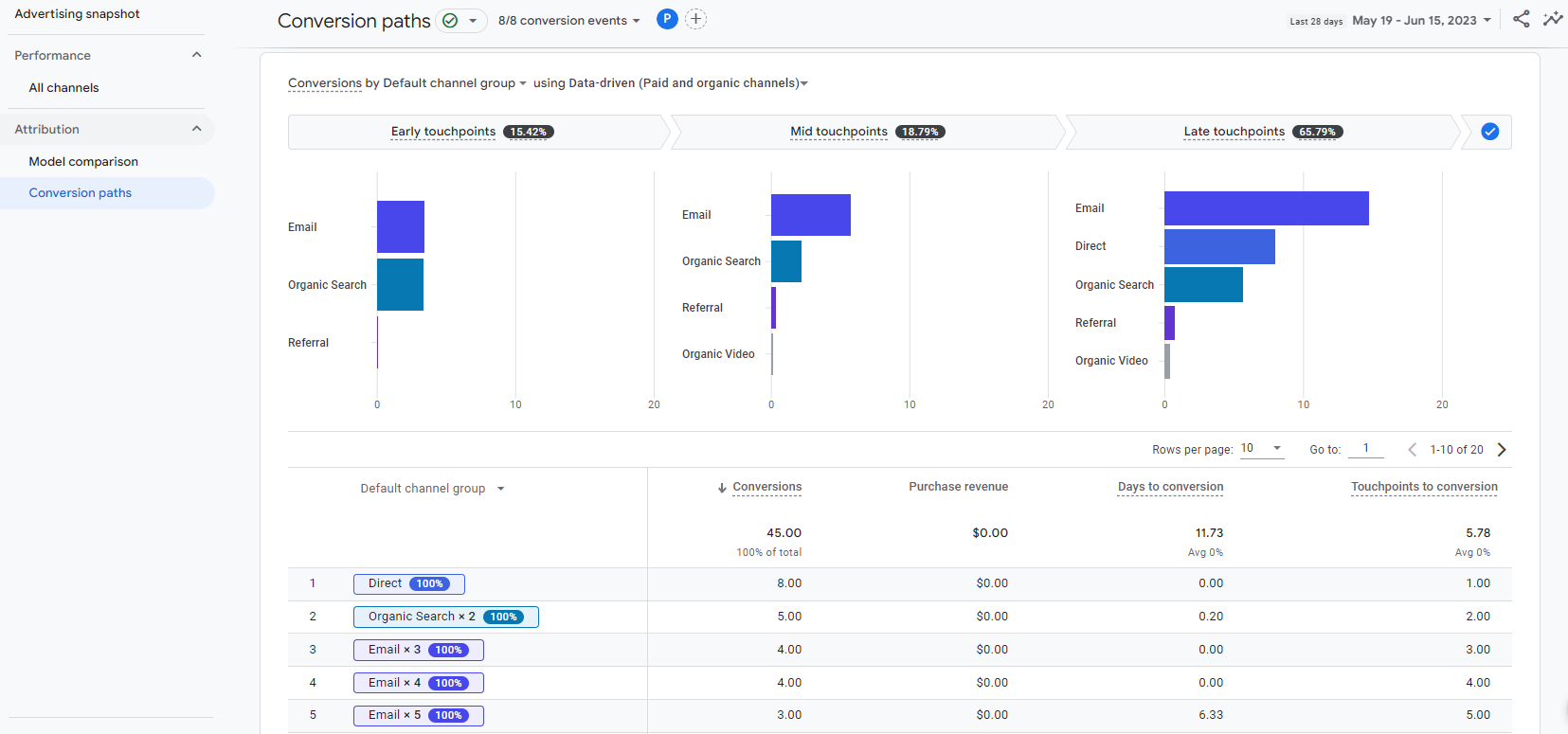Select the Late touchpoints segment
The width and height of the screenshot is (1568, 734).
1262,132
